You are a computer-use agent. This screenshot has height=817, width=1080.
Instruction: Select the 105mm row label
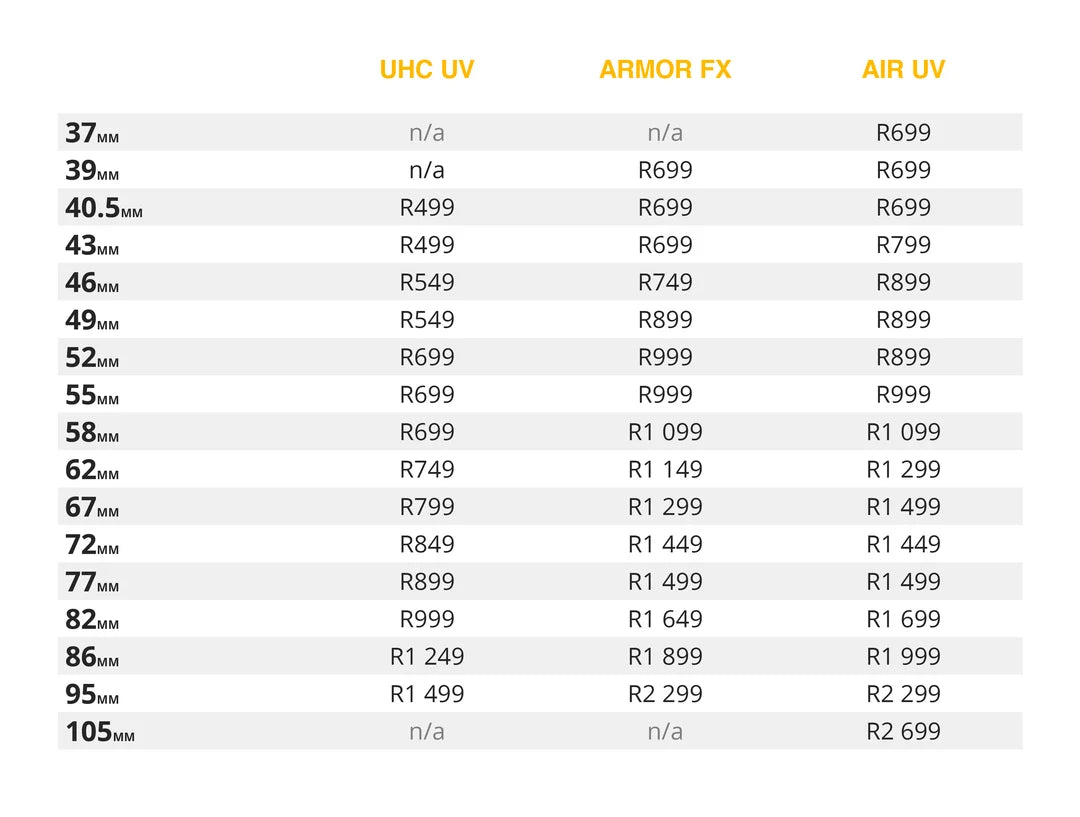(100, 732)
